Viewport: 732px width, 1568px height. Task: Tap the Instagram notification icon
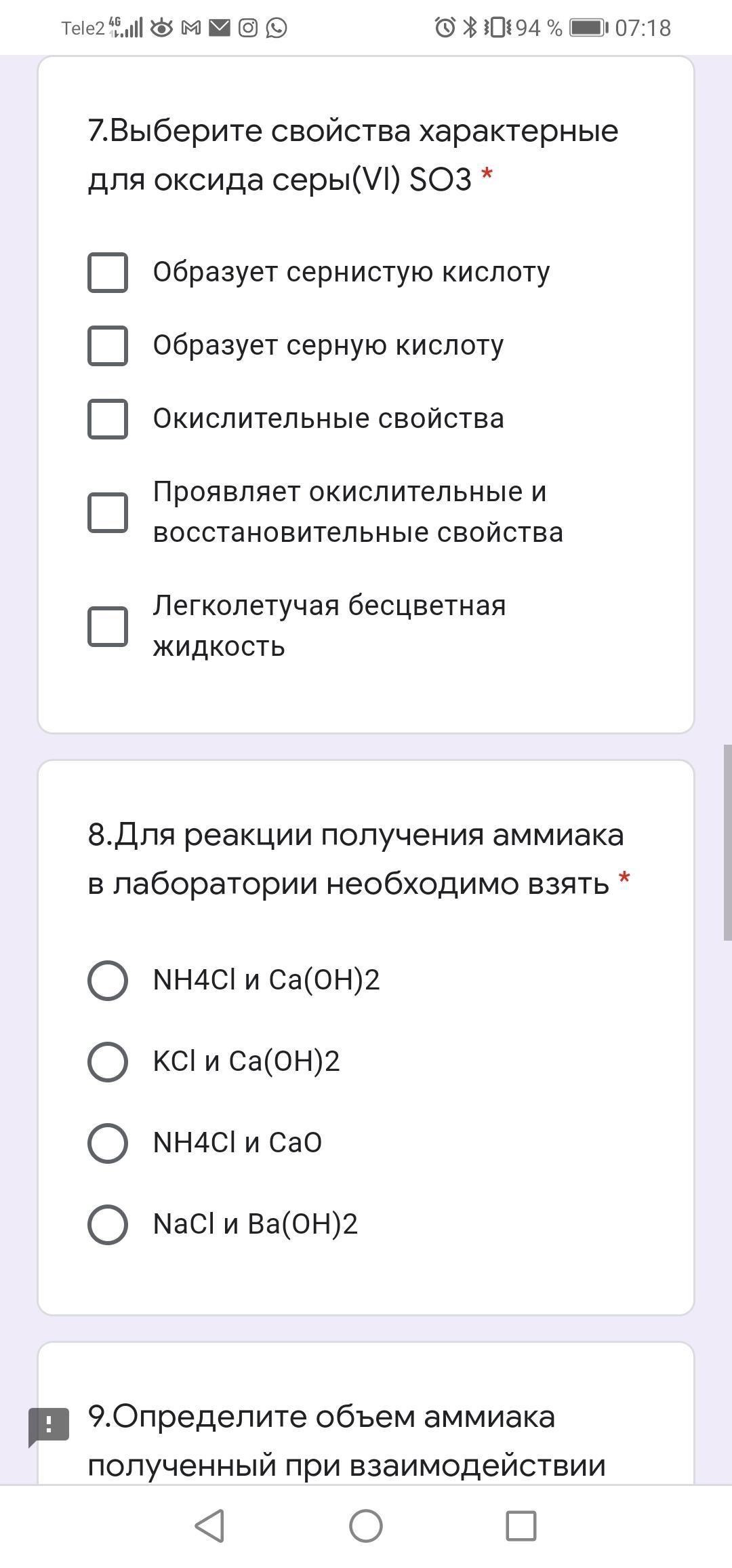click(x=248, y=28)
